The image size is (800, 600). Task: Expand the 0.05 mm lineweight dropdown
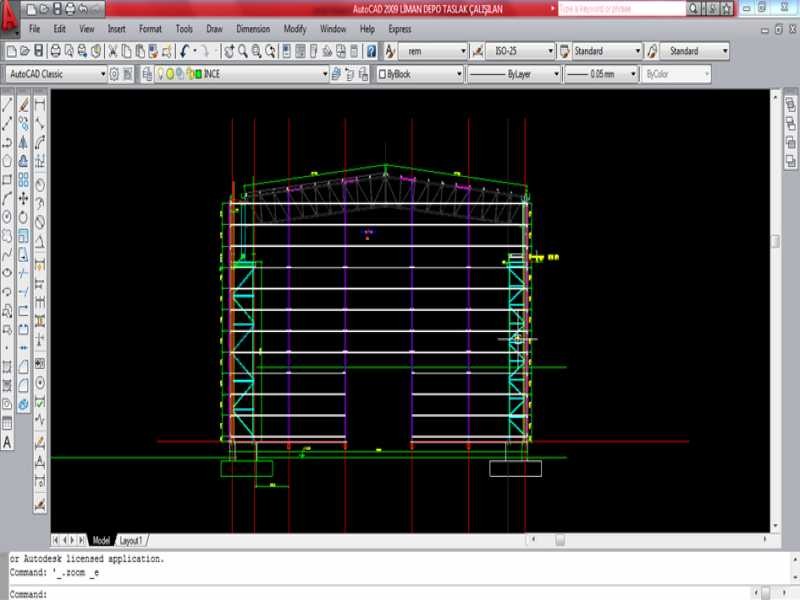[633, 74]
